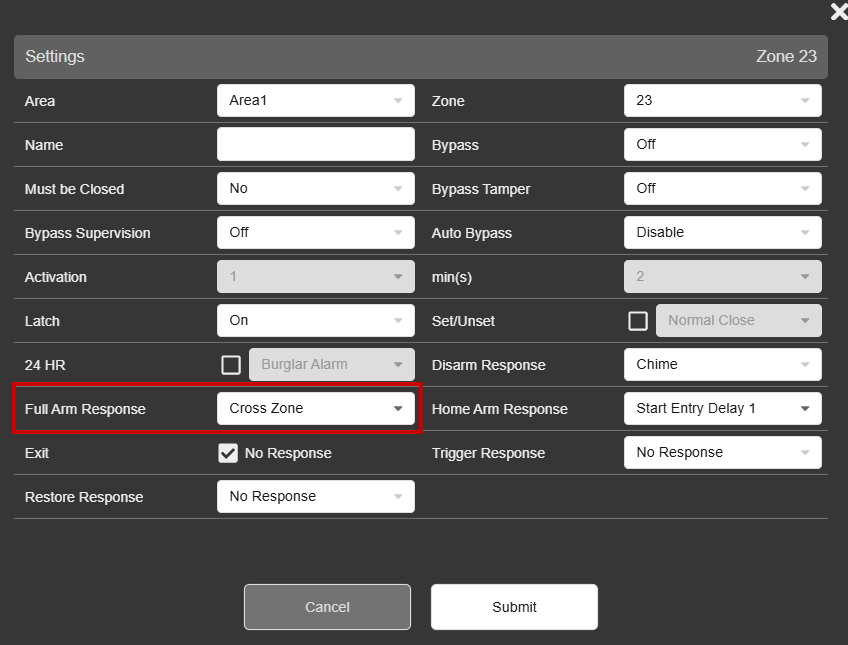
Task: Click the Zone 23 header label
Action: coord(786,56)
